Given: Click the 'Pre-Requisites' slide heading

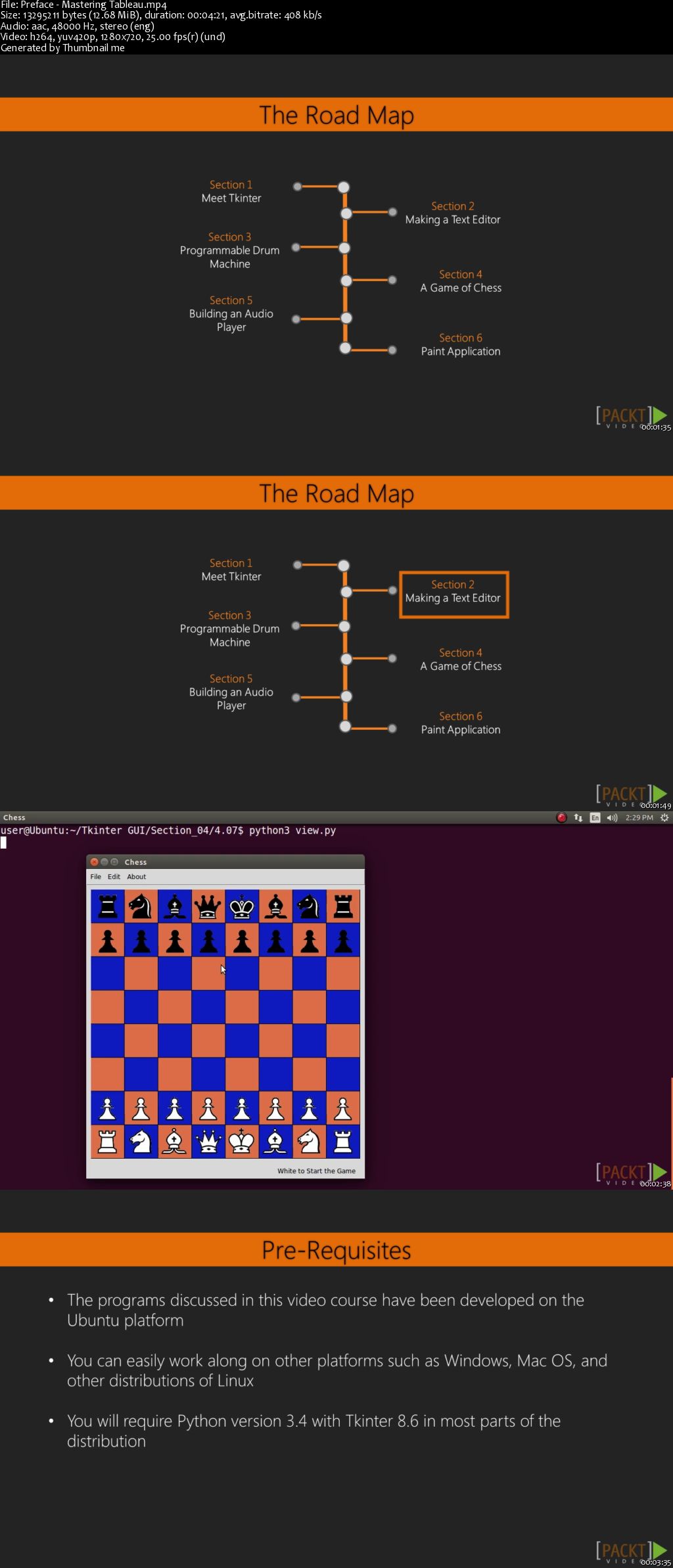Looking at the screenshot, I should [x=336, y=1249].
